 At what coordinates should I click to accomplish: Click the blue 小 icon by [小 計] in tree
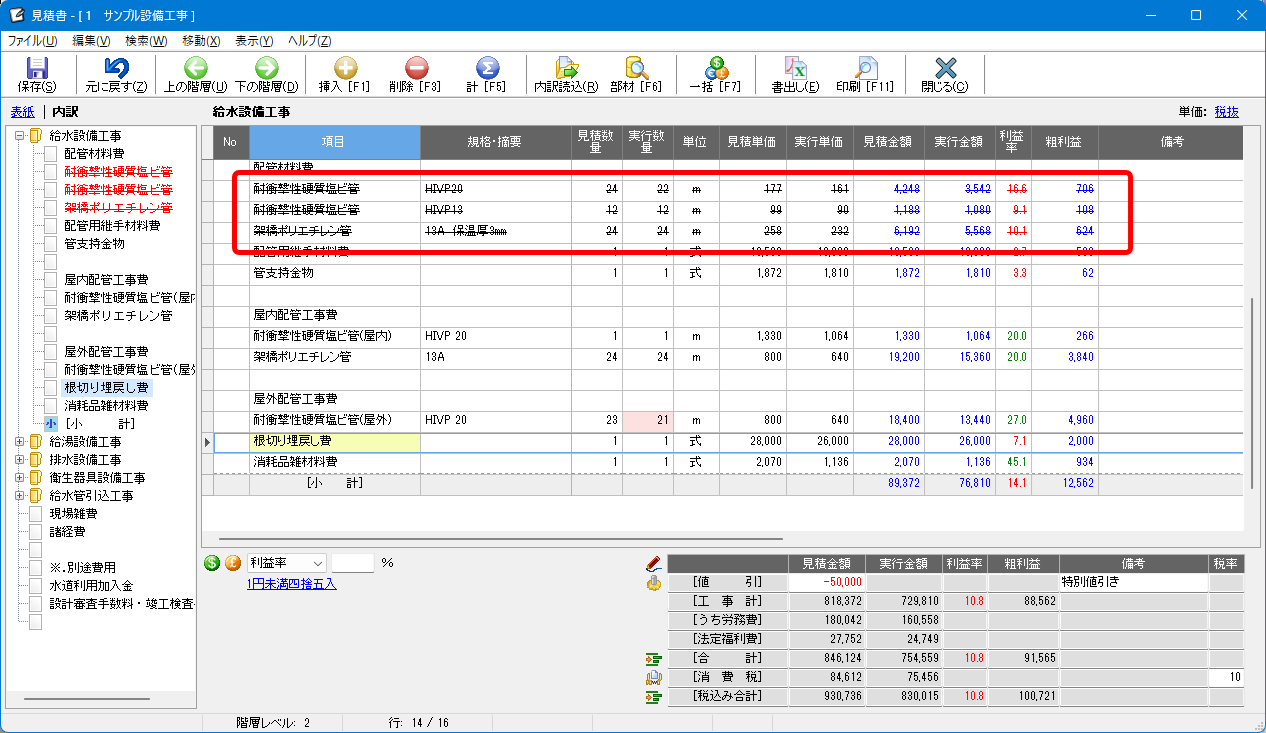51,424
